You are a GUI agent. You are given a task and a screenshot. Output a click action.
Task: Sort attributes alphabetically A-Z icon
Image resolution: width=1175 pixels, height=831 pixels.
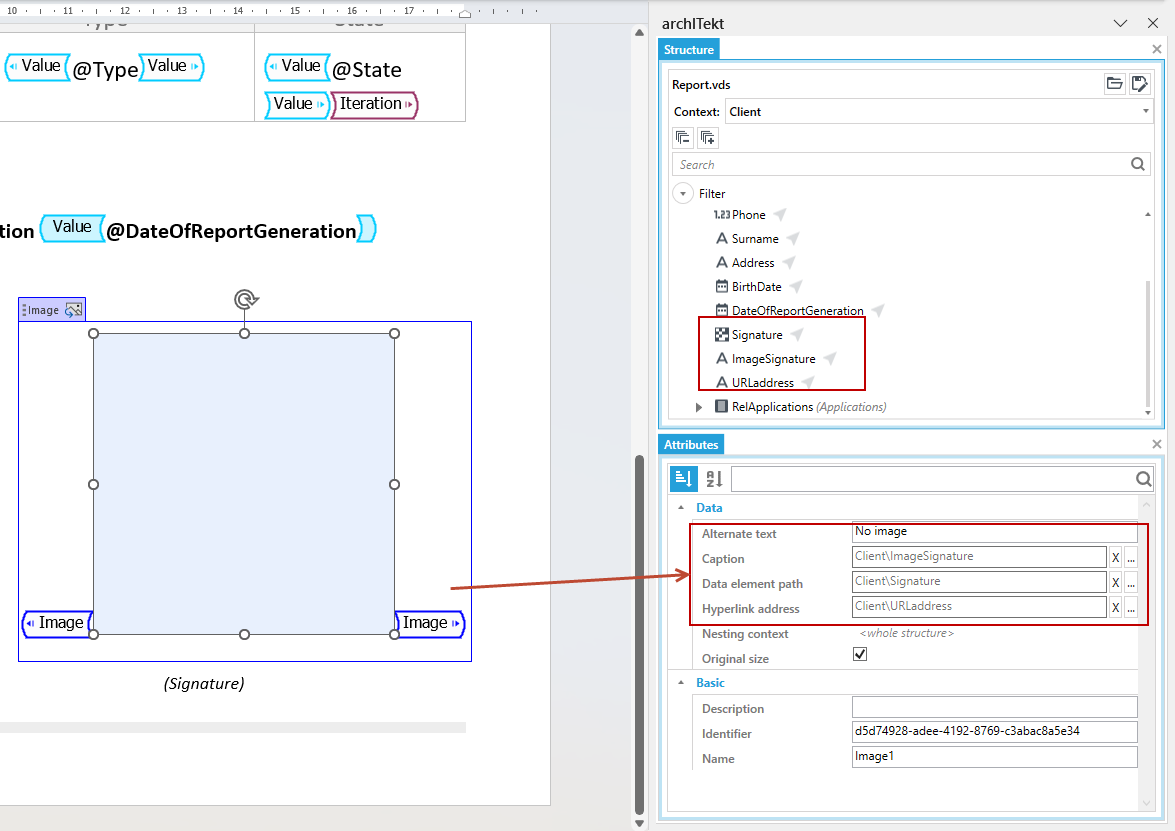click(714, 478)
